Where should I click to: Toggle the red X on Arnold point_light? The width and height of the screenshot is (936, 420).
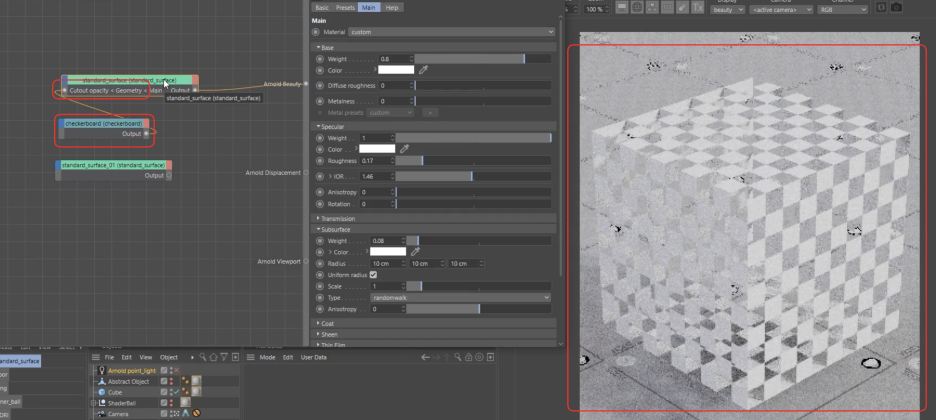point(176,370)
